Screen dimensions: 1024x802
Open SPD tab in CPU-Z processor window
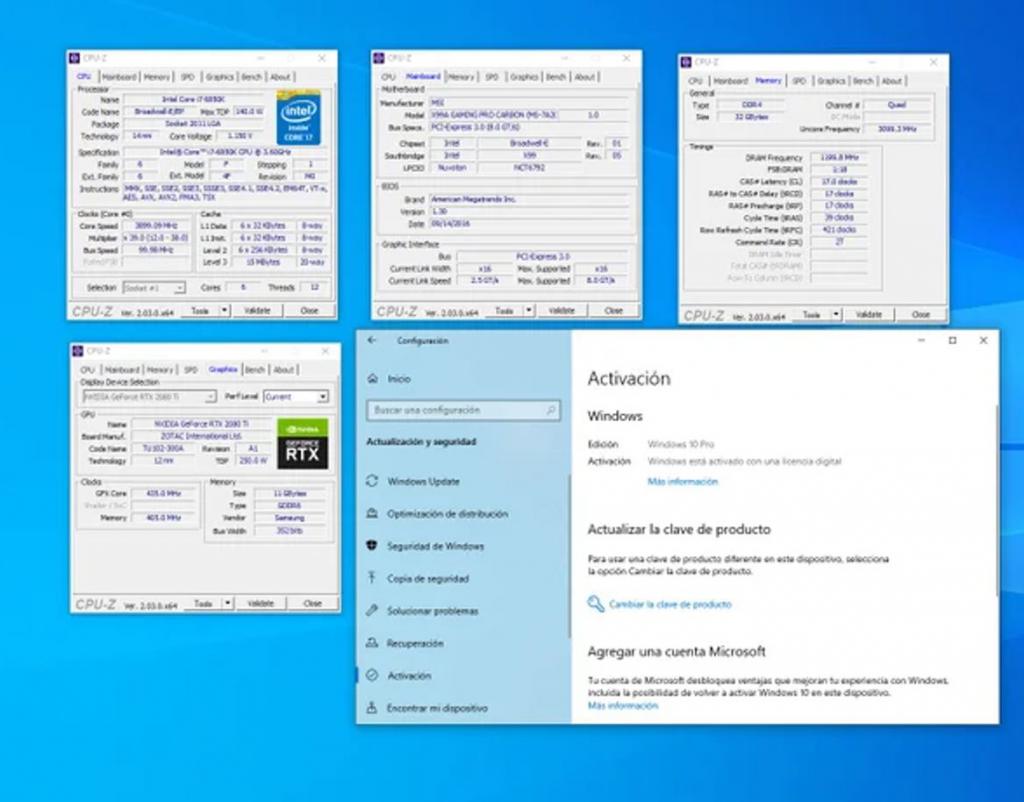pyautogui.click(x=187, y=77)
